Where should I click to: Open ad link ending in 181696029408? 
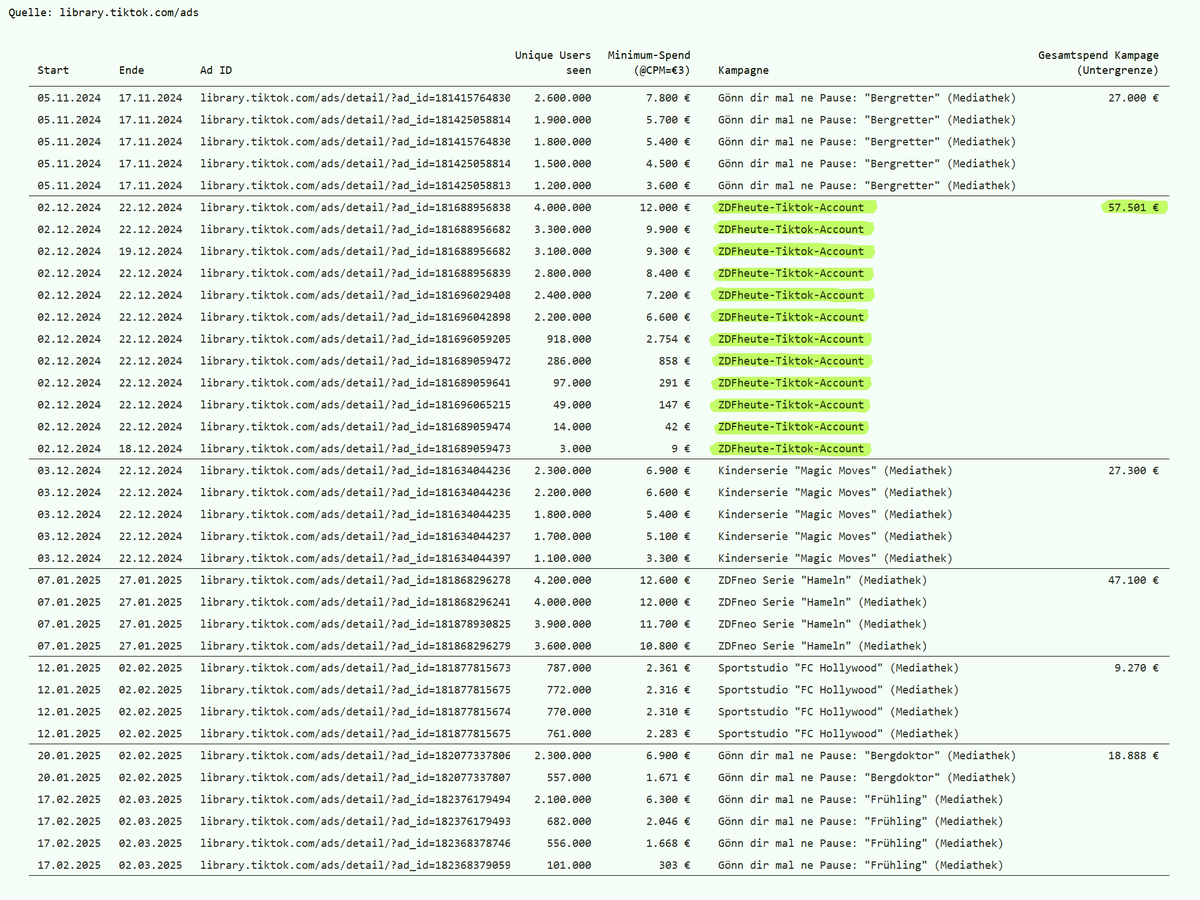click(355, 296)
